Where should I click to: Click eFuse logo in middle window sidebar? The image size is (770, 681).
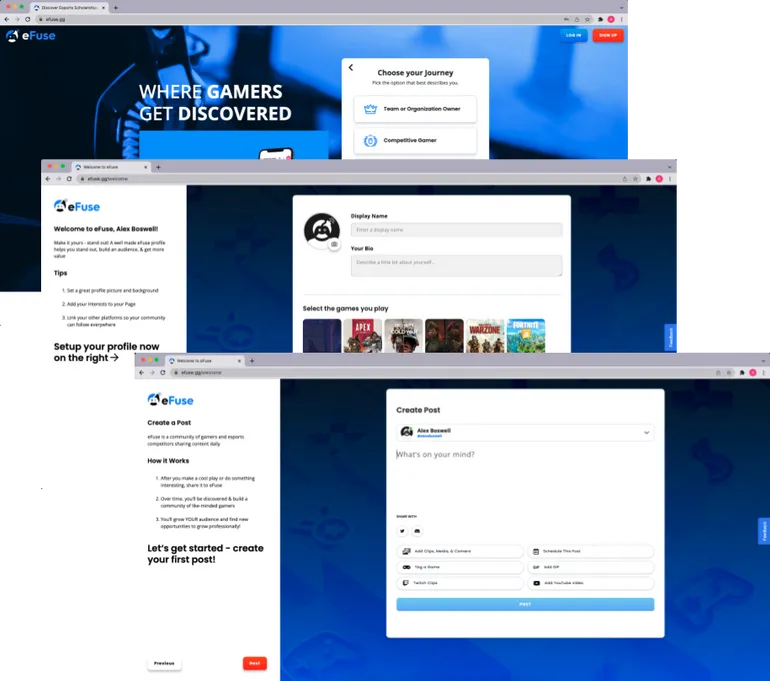click(x=77, y=206)
